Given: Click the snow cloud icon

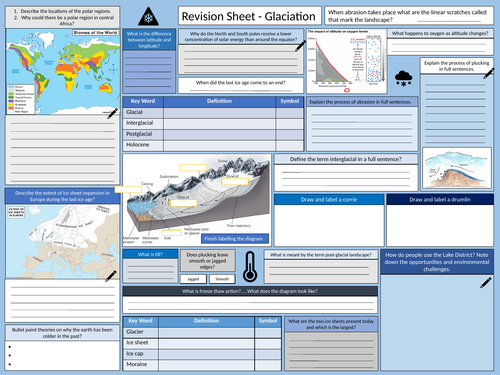Looking at the screenshot, I should [x=403, y=79].
